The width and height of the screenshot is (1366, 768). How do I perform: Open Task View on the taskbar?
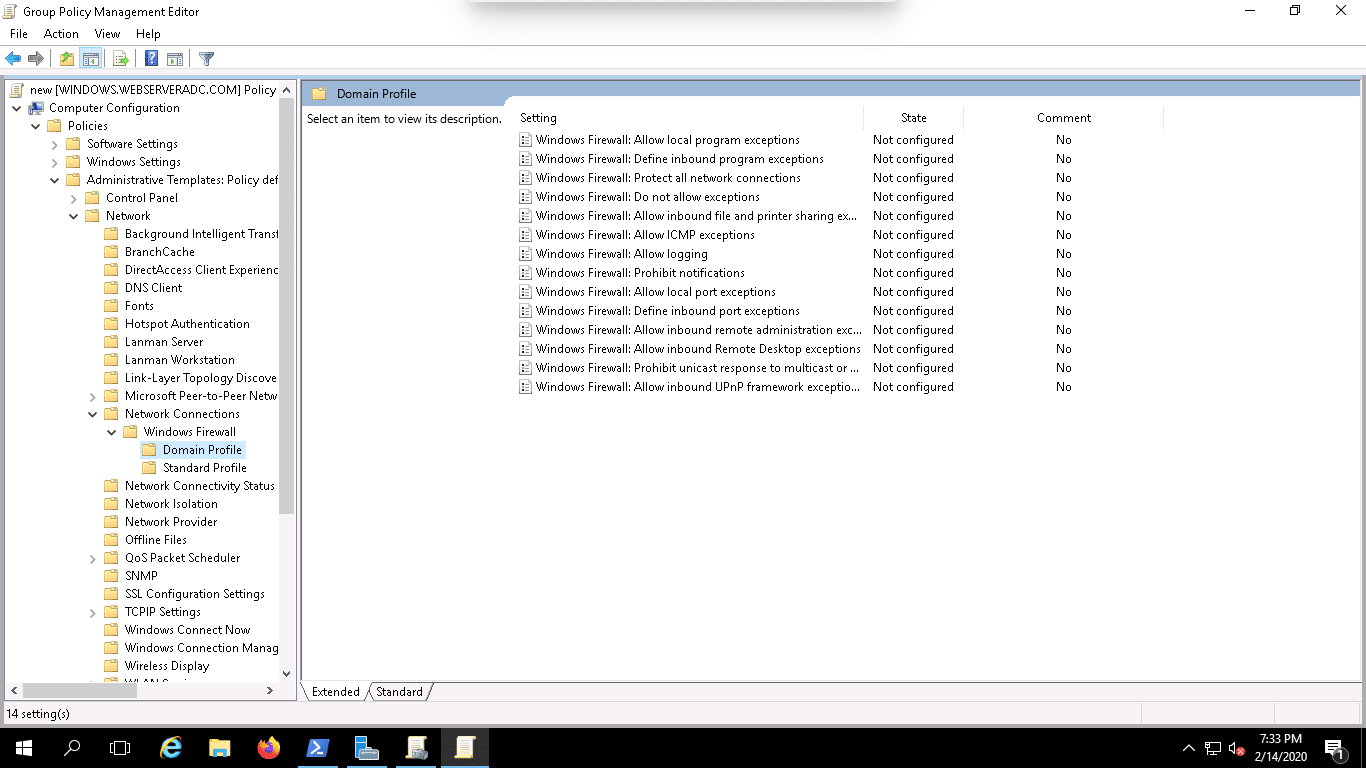[x=120, y=747]
